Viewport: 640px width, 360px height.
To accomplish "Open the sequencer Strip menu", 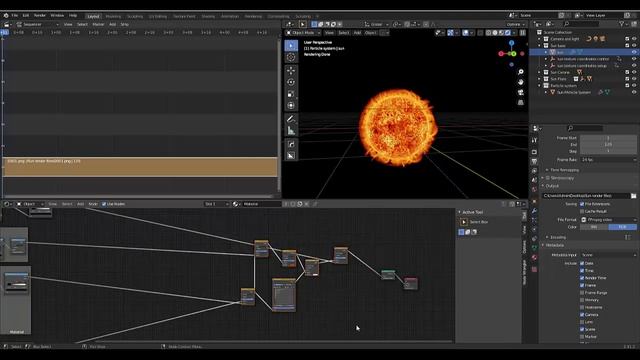I will coord(124,24).
